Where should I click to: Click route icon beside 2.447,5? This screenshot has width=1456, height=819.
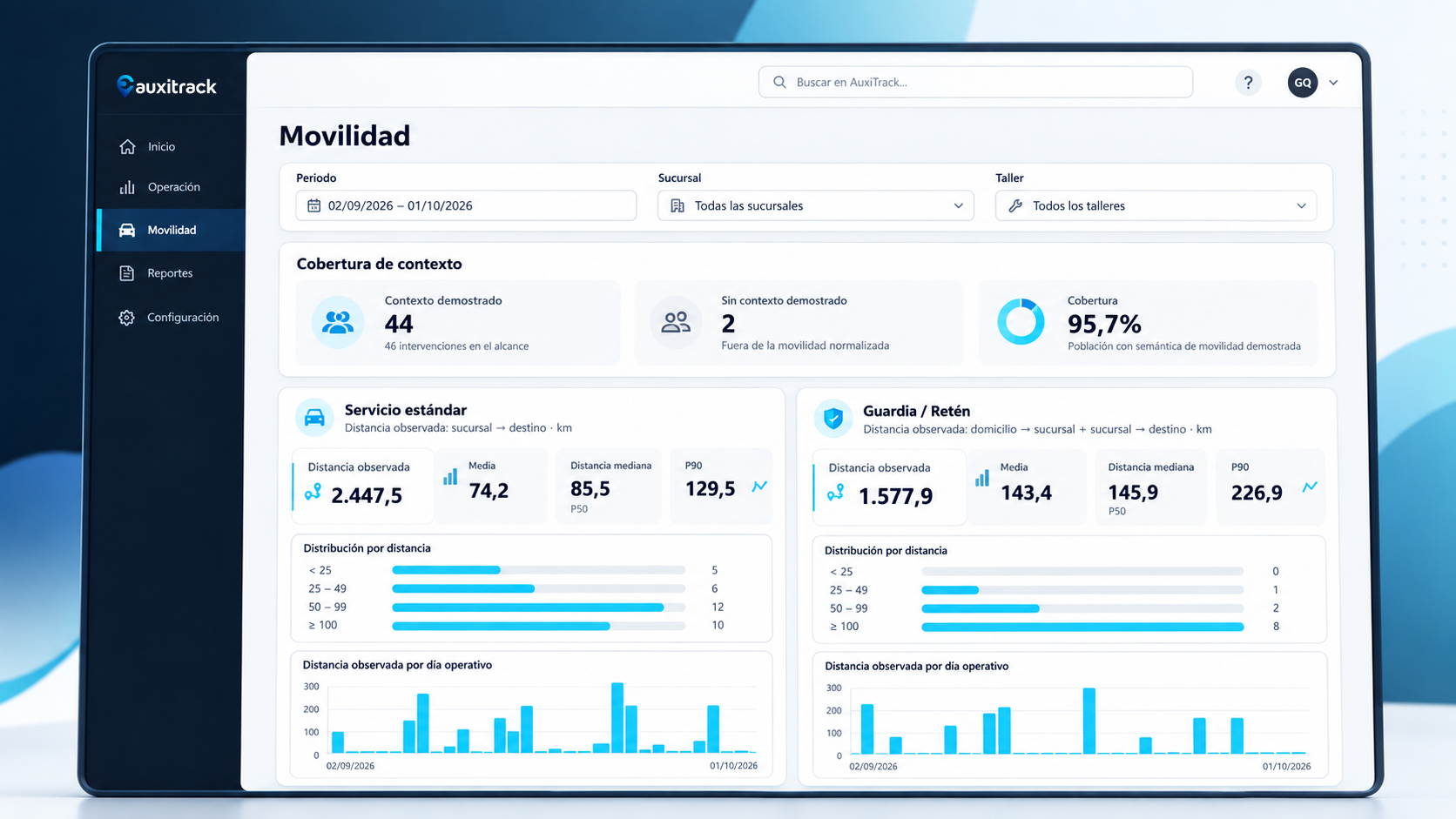pos(313,493)
